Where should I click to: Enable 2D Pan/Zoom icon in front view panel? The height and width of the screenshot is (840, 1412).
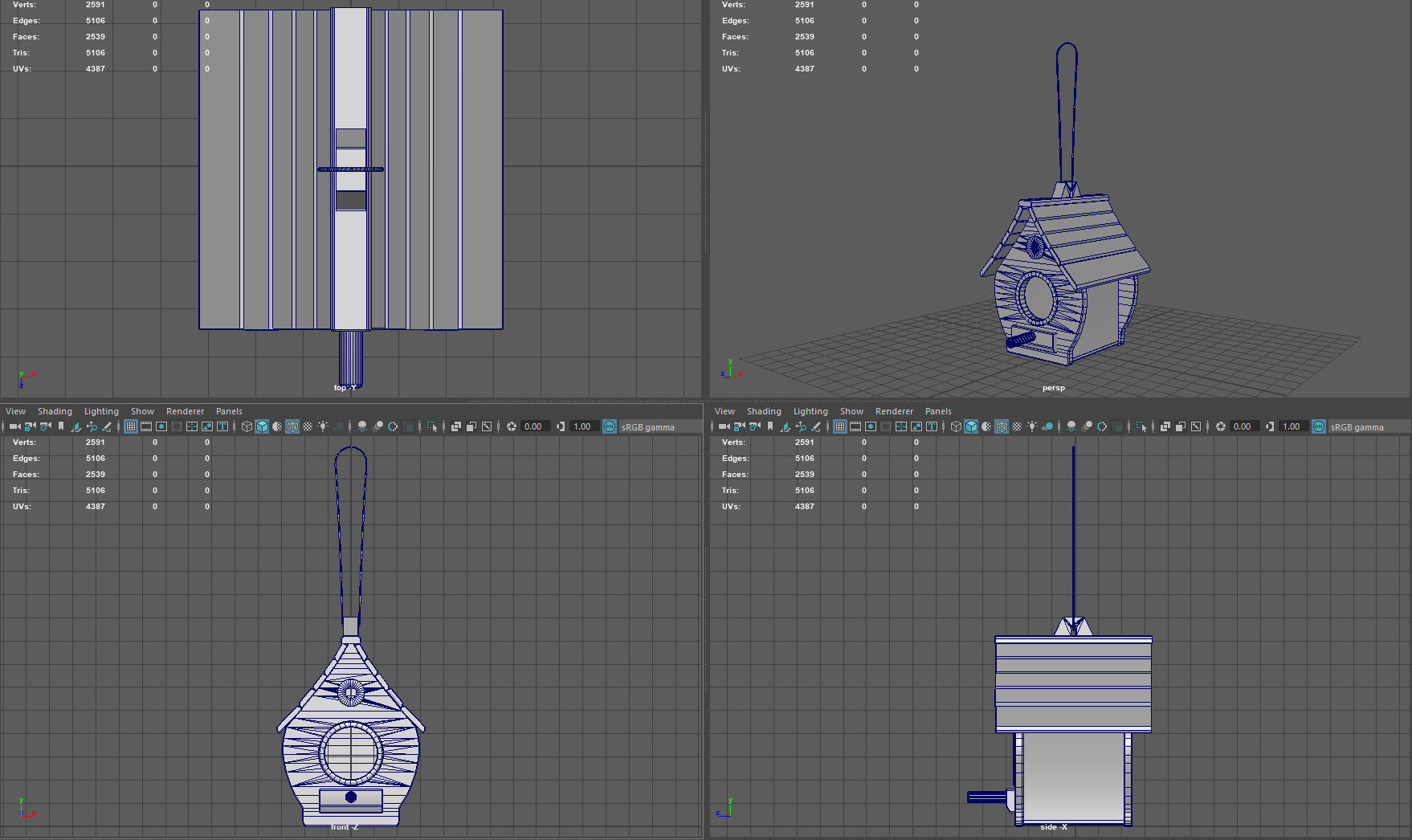tap(92, 426)
